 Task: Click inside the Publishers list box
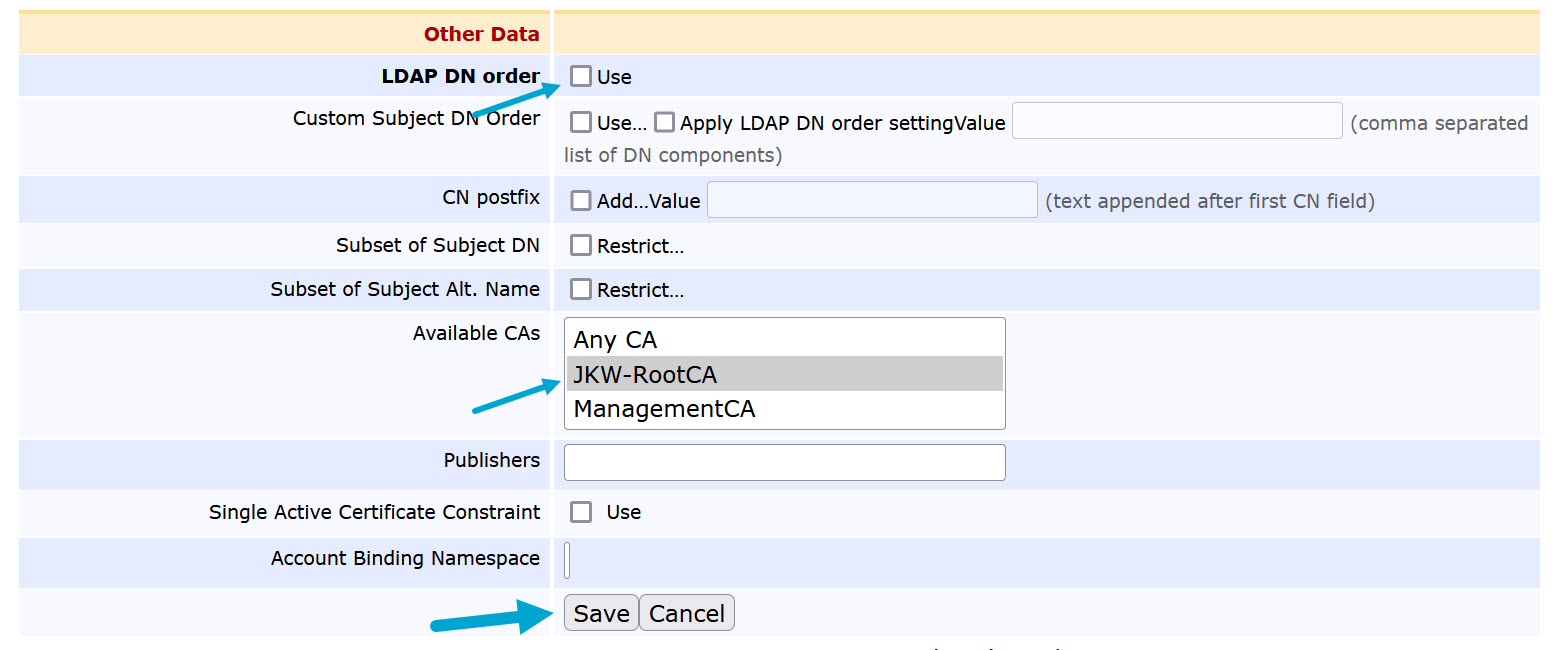point(784,462)
